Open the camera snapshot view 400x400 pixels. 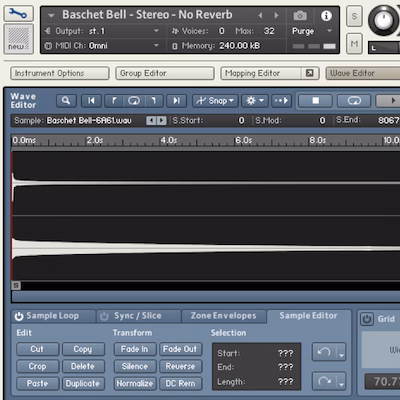(300, 15)
